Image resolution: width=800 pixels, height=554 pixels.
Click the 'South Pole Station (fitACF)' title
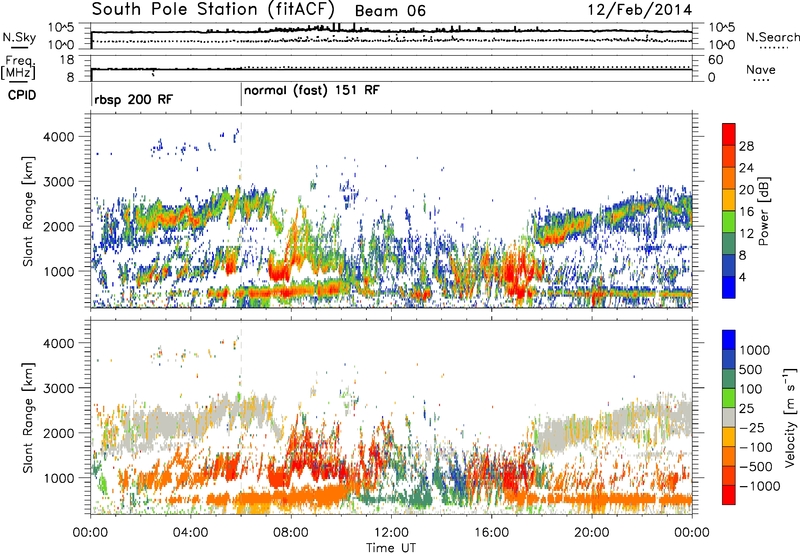(213, 9)
